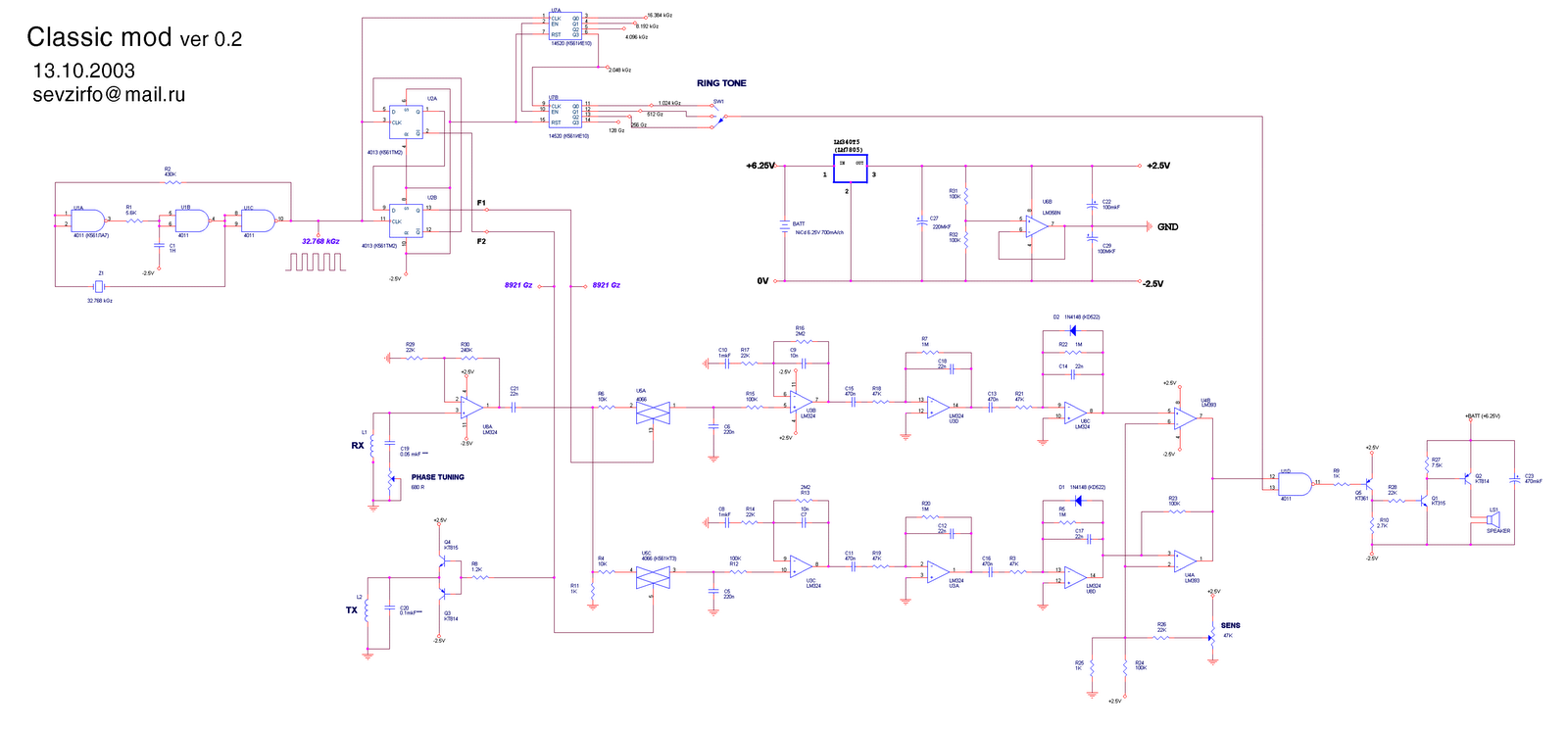Click the 'Classic mod ver 0.2' title
This screenshot has width=1568, height=729.
point(134,38)
